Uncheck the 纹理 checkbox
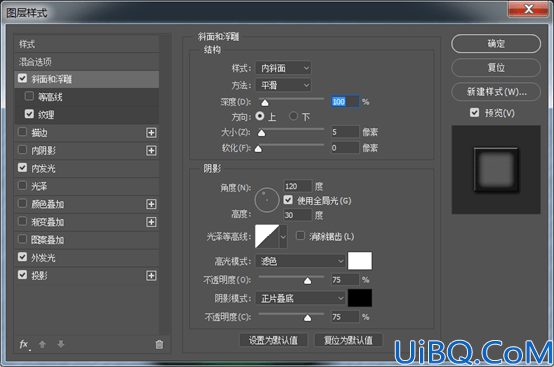 [29, 114]
